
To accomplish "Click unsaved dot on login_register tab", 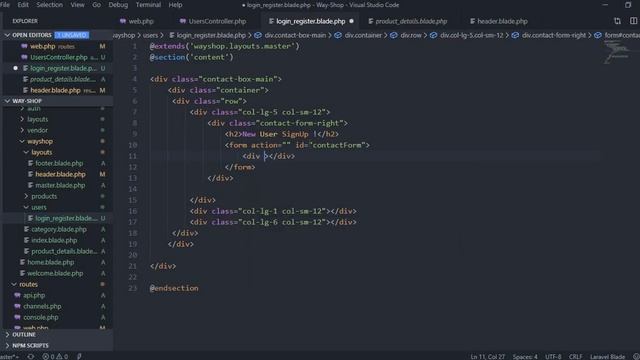I will click(x=351, y=21).
